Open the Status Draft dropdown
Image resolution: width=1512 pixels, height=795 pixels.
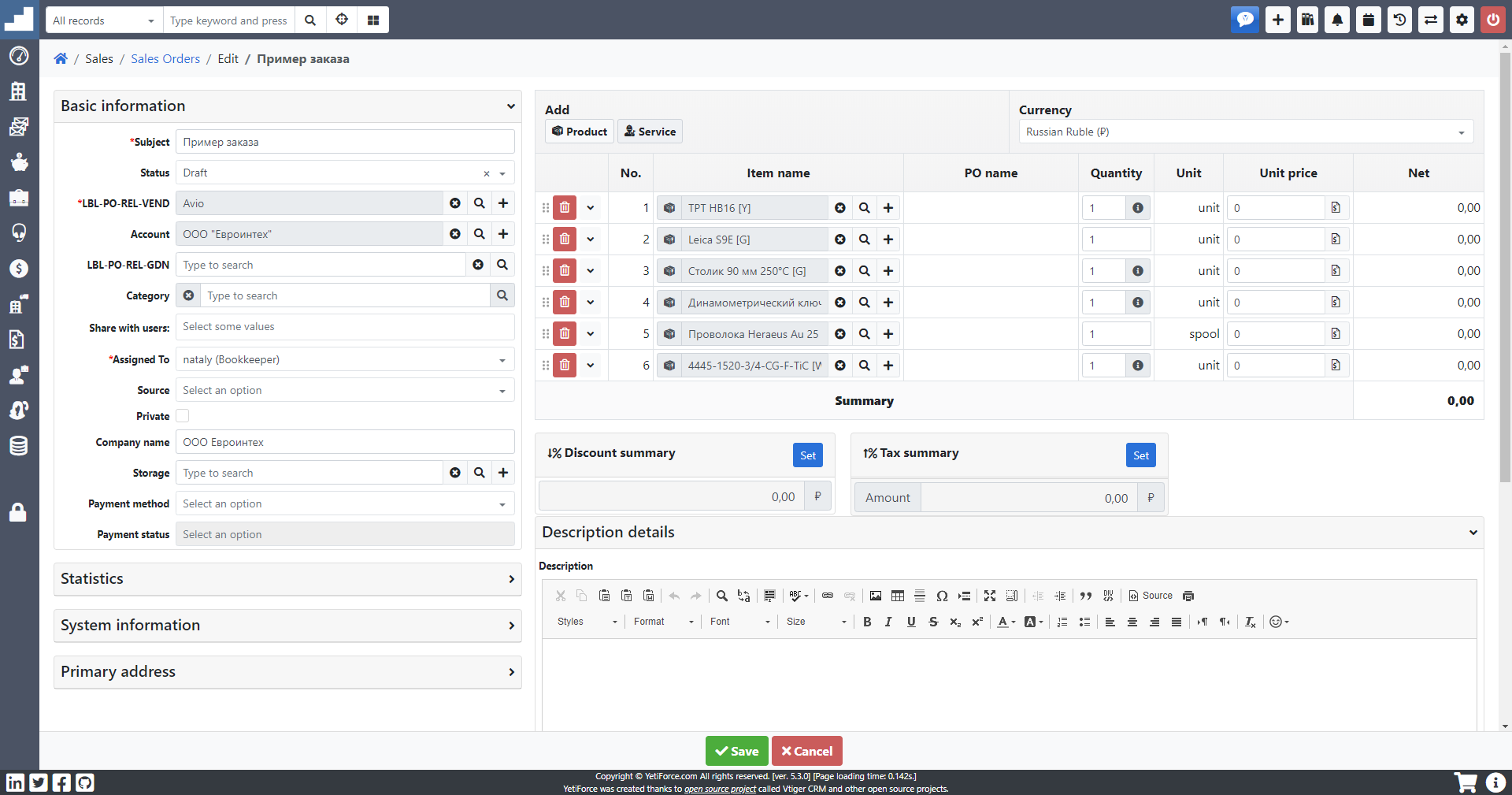345,173
